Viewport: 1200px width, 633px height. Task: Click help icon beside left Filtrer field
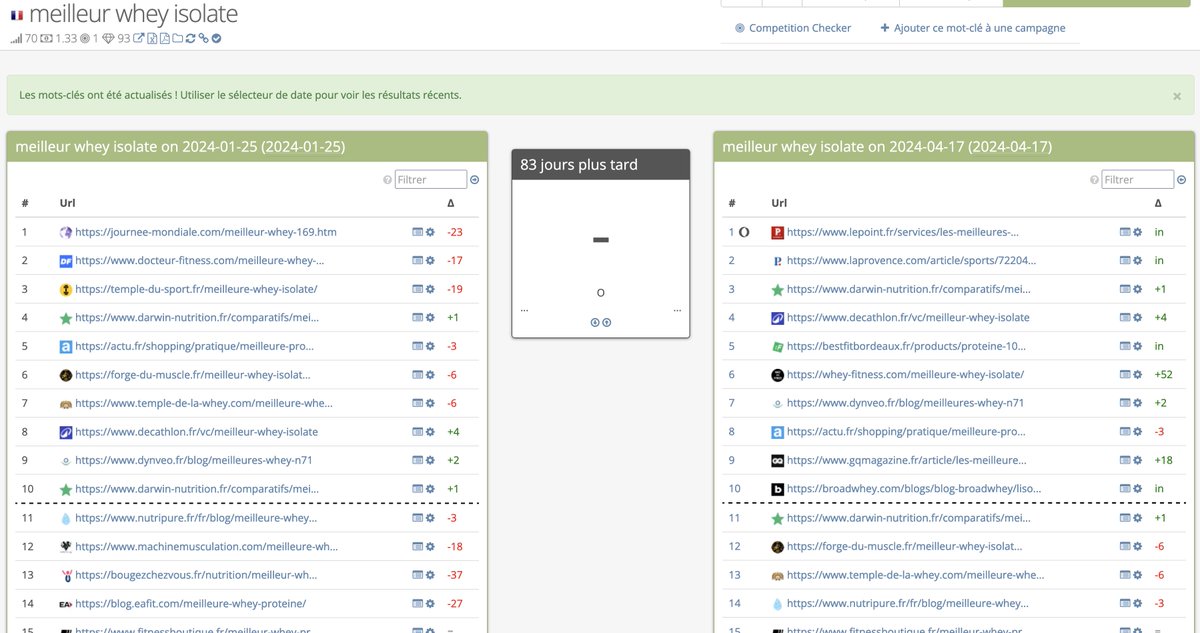click(387, 180)
